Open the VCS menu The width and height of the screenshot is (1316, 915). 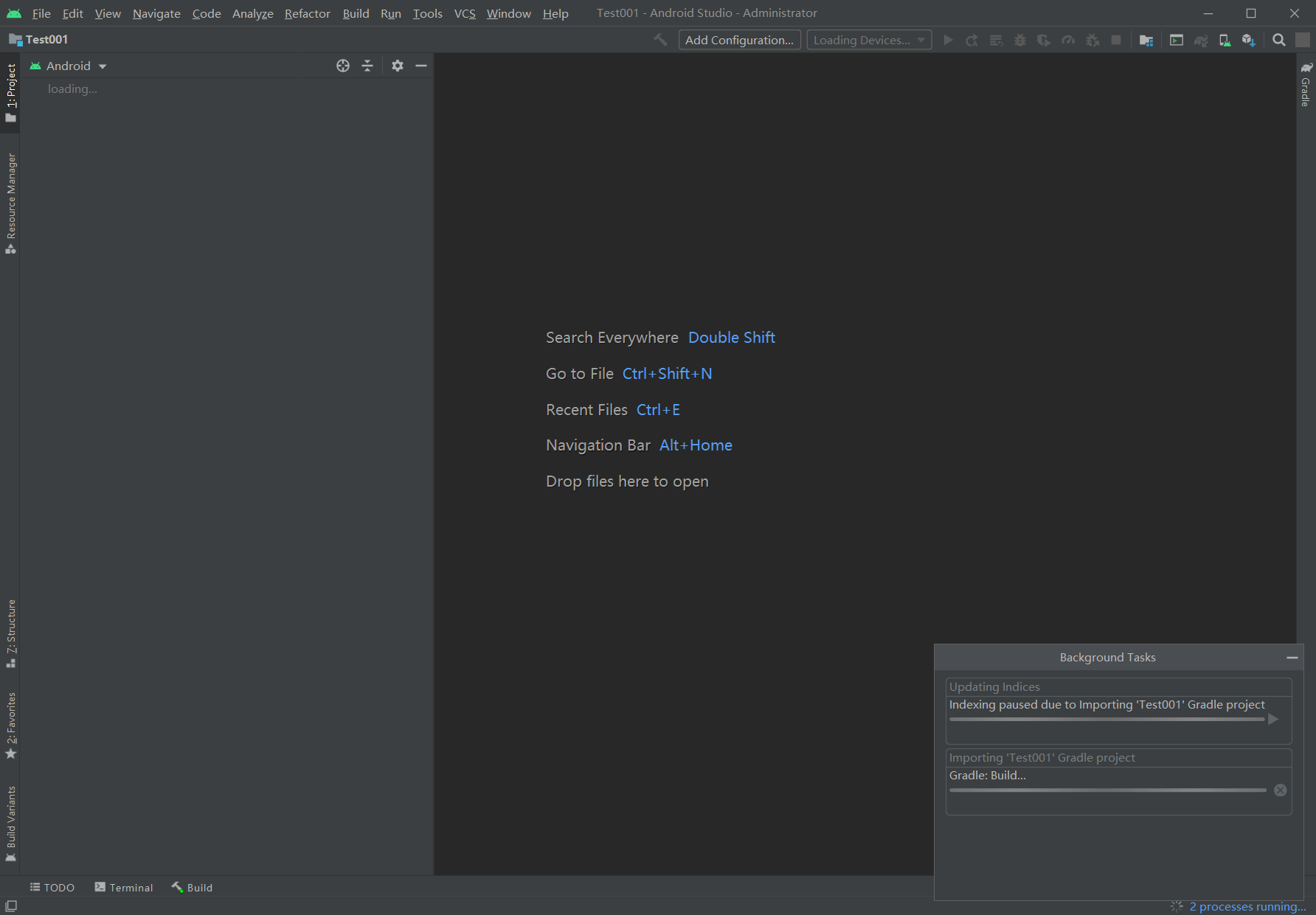coord(465,13)
